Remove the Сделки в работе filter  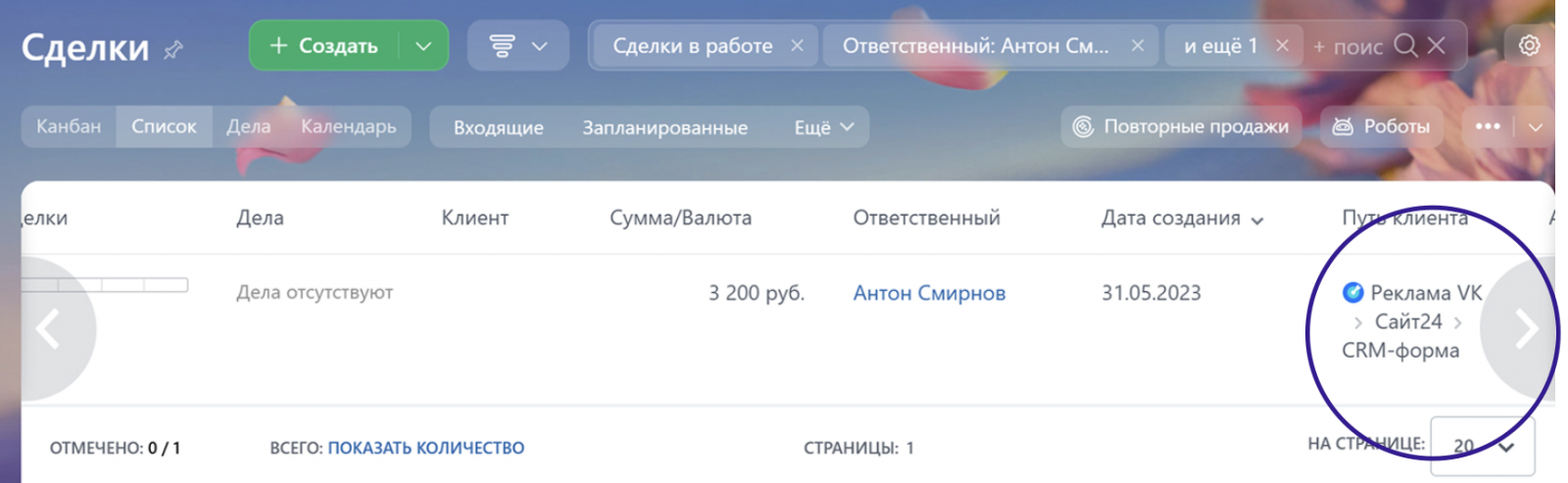tap(798, 46)
